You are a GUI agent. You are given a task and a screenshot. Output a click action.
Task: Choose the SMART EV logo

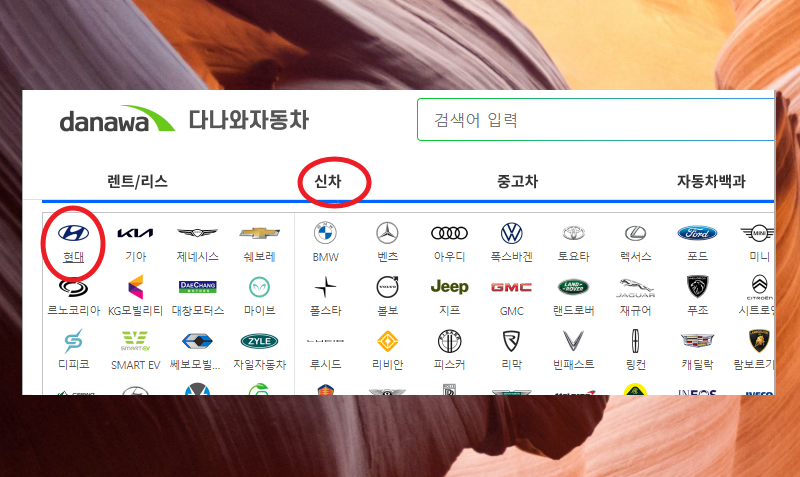point(135,341)
